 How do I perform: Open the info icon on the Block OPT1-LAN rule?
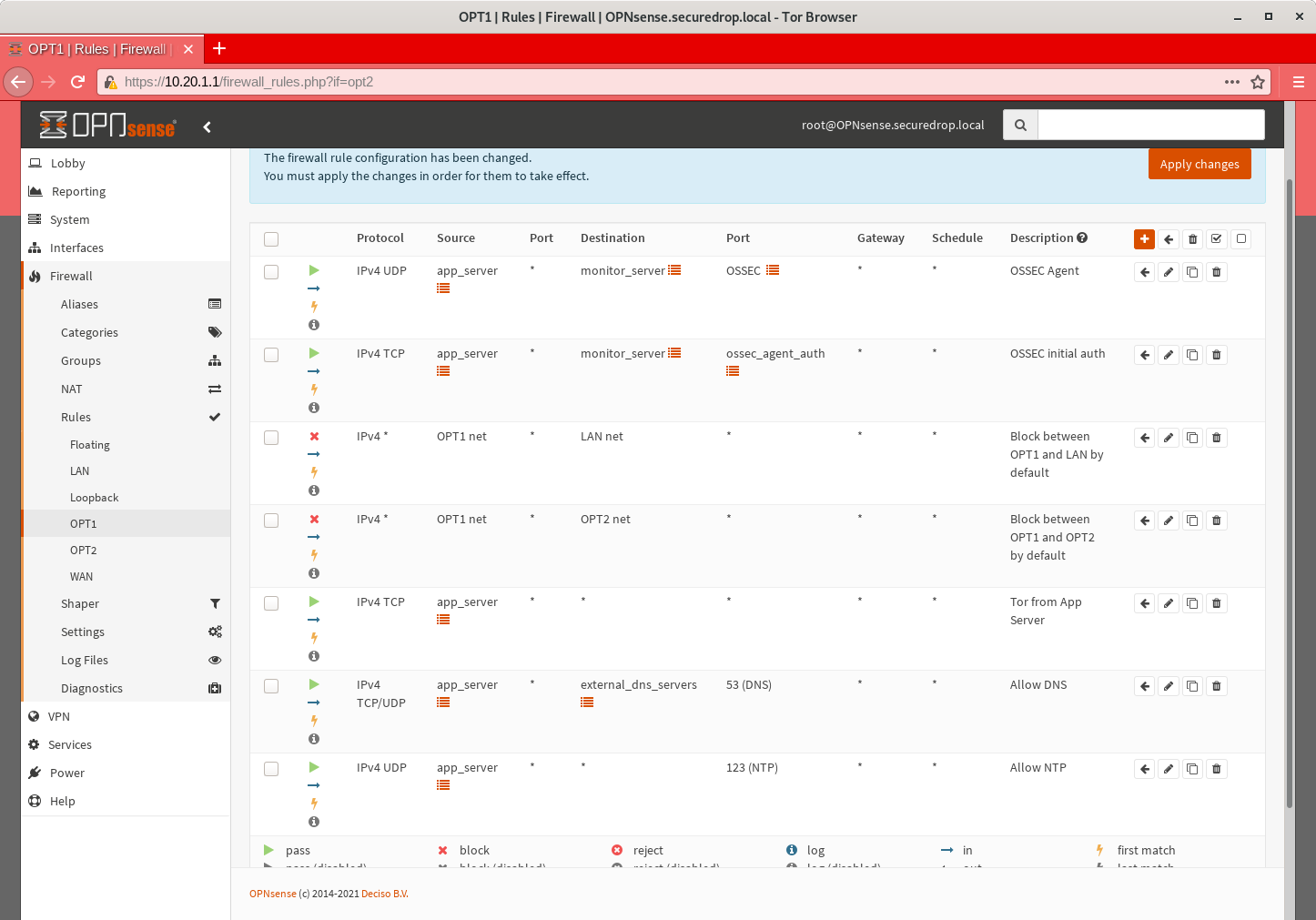pyautogui.click(x=313, y=490)
